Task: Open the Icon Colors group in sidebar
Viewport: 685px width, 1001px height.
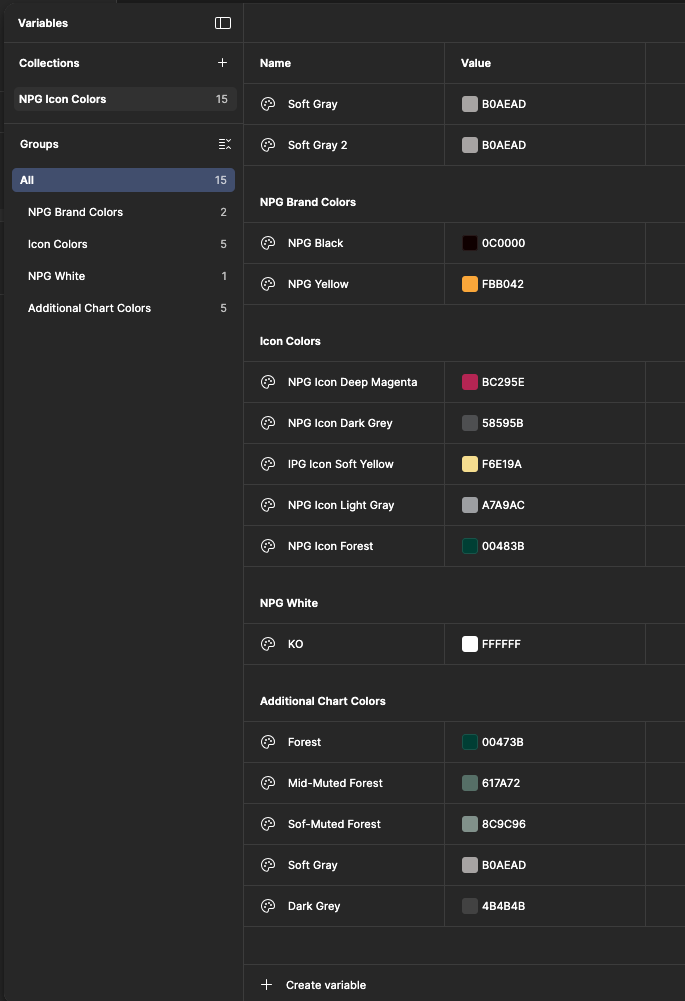Action: coord(123,244)
